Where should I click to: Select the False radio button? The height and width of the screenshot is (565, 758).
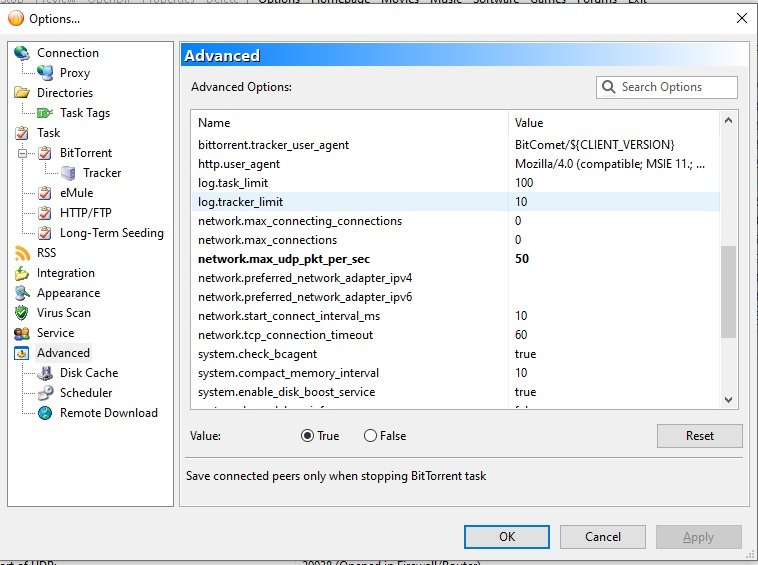[x=370, y=436]
